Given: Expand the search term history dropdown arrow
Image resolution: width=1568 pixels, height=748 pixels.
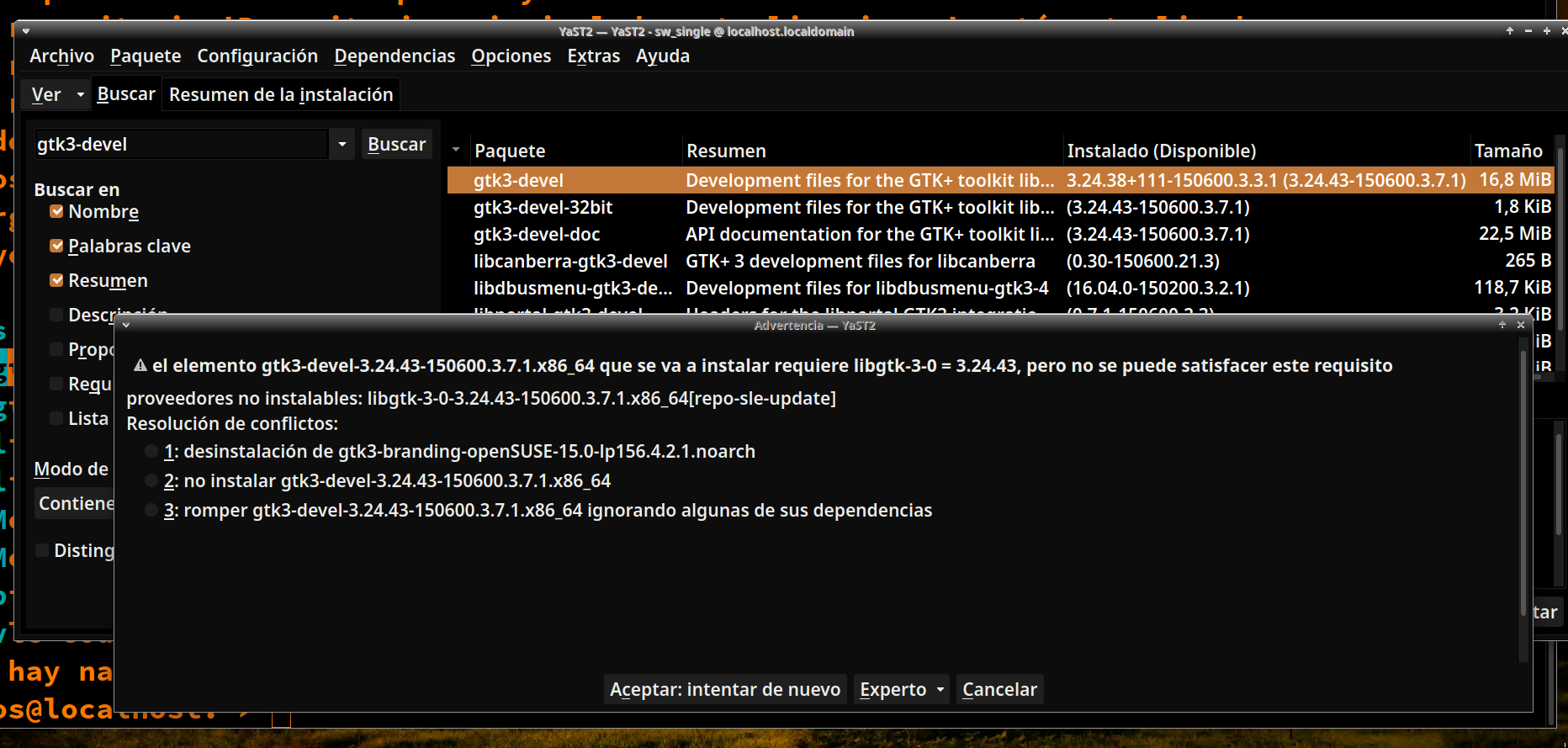Looking at the screenshot, I should click(342, 145).
